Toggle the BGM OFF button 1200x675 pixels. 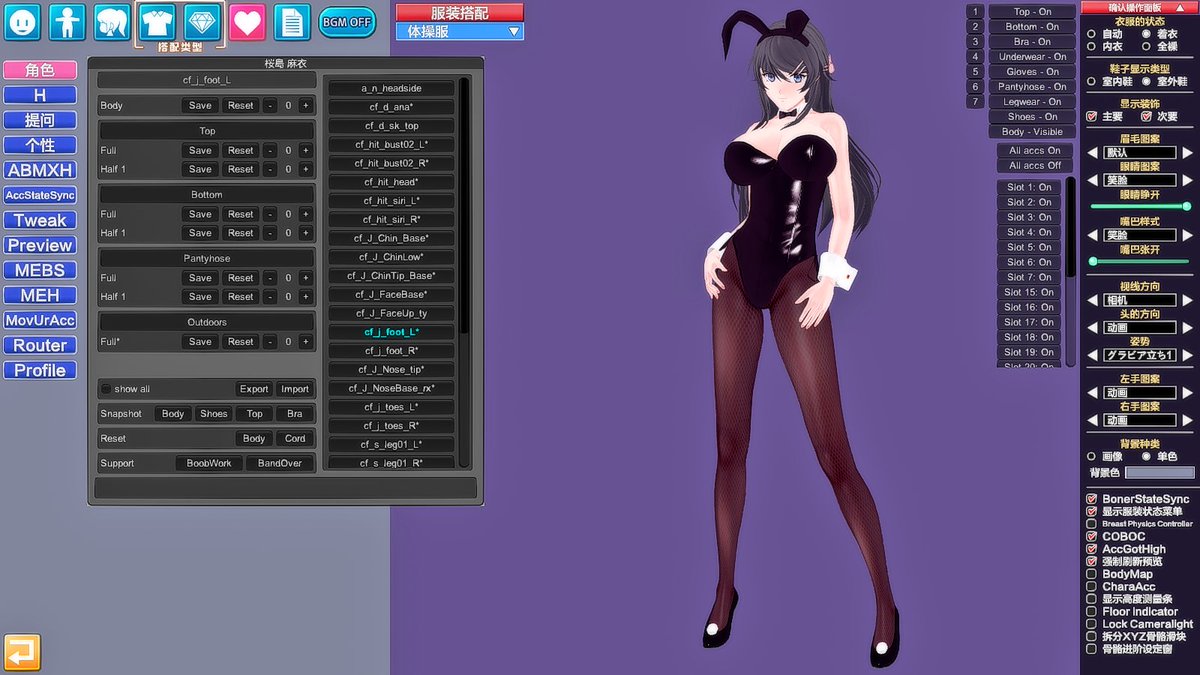click(x=347, y=22)
